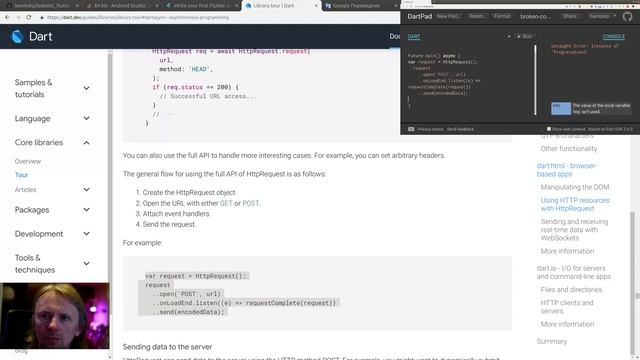Close the Library tour Dart browser tab
Viewport: 640px width, 360px height.
coord(316,6)
